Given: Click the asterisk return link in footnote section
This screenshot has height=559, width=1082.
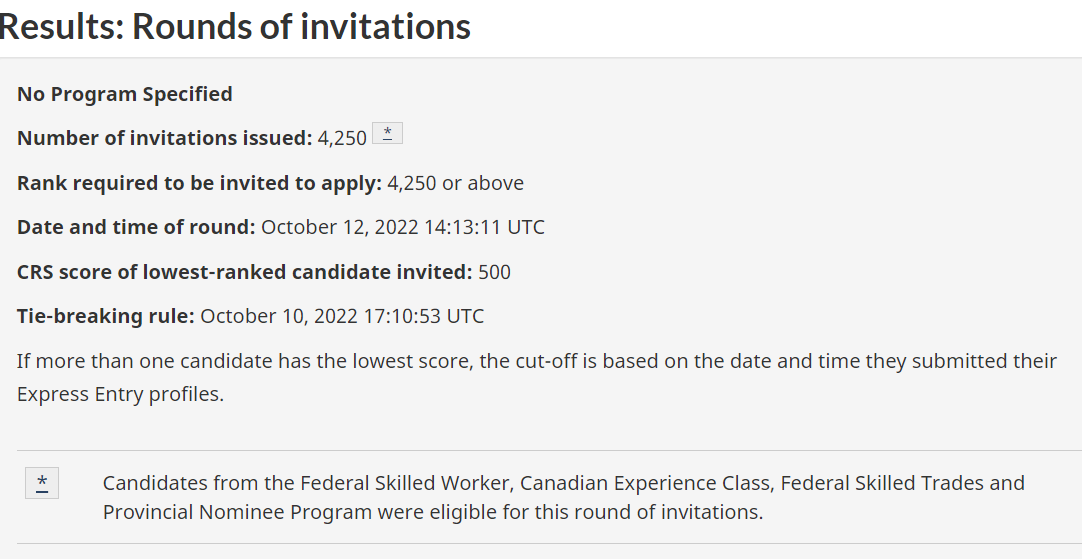Looking at the screenshot, I should click(x=42, y=482).
